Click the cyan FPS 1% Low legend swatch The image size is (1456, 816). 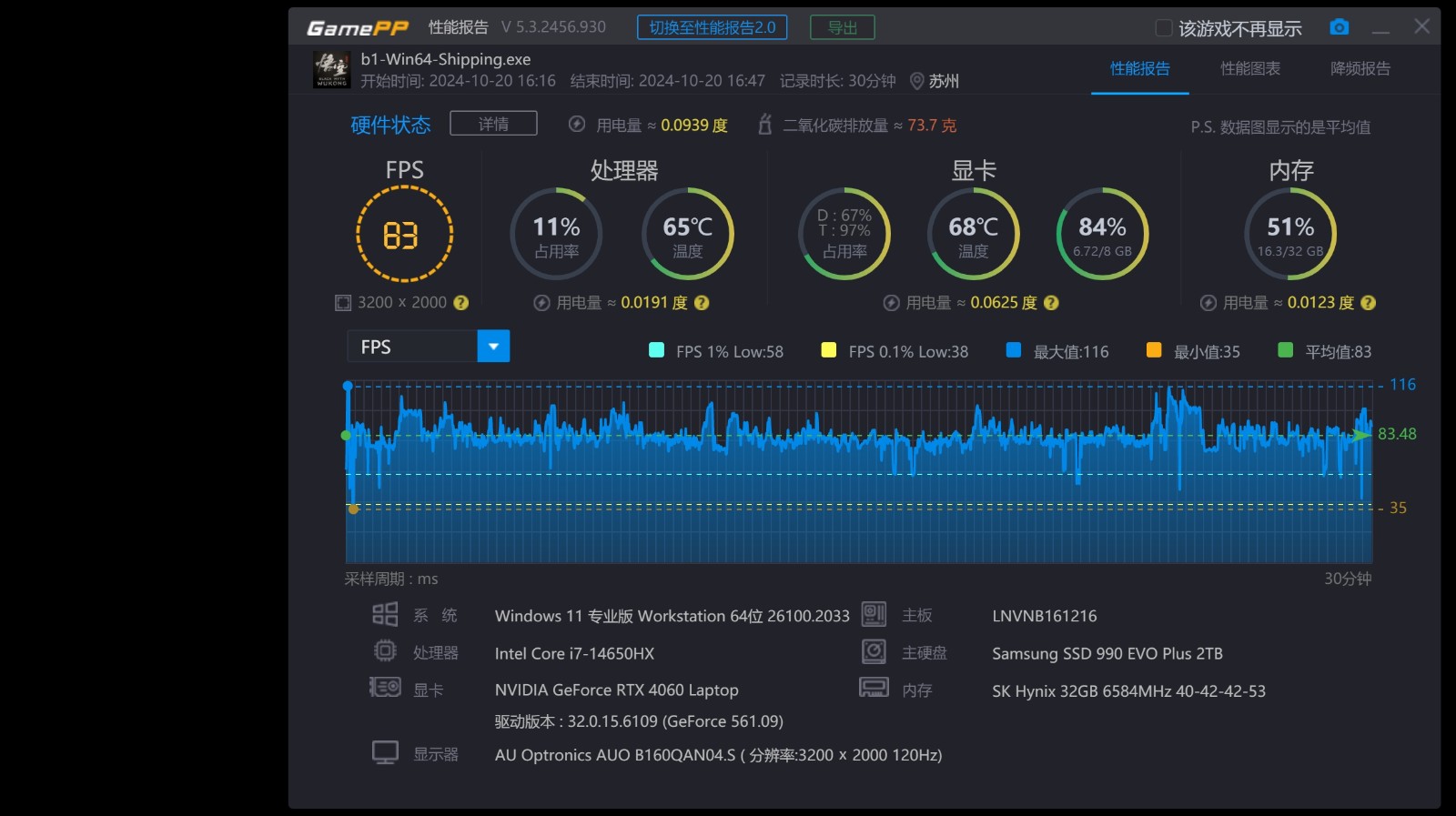(x=656, y=350)
